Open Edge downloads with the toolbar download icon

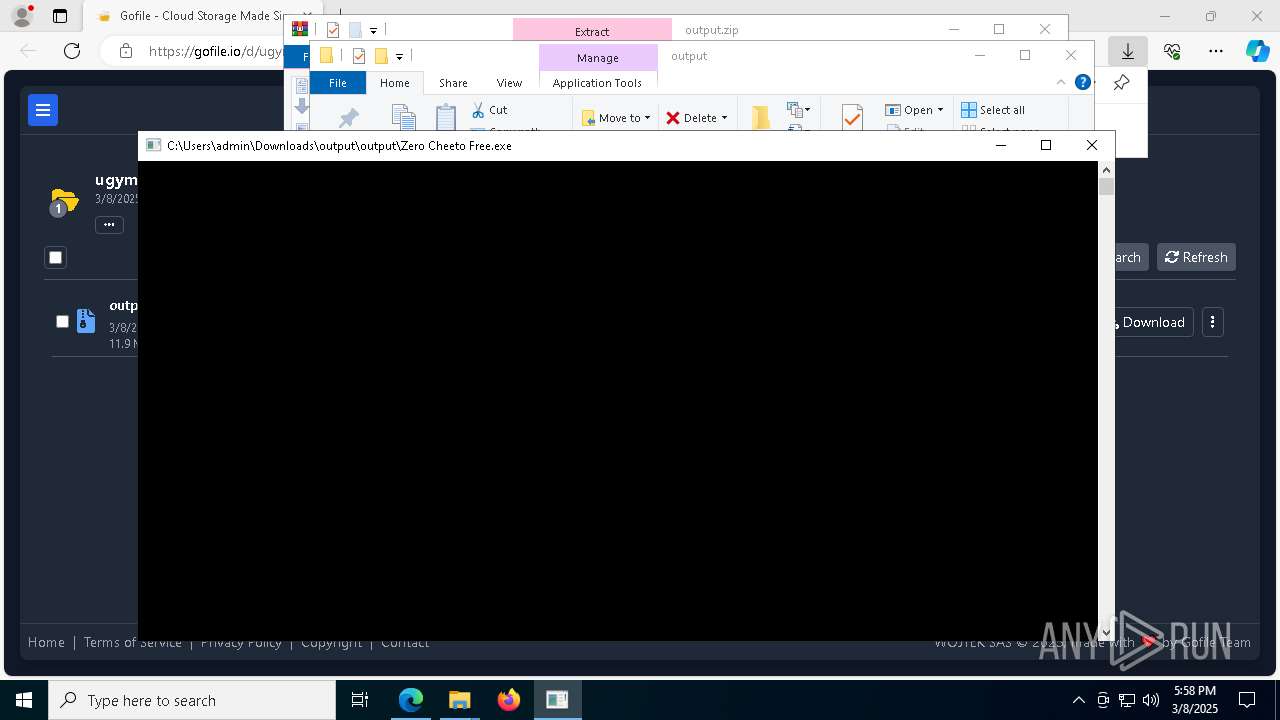[1127, 51]
